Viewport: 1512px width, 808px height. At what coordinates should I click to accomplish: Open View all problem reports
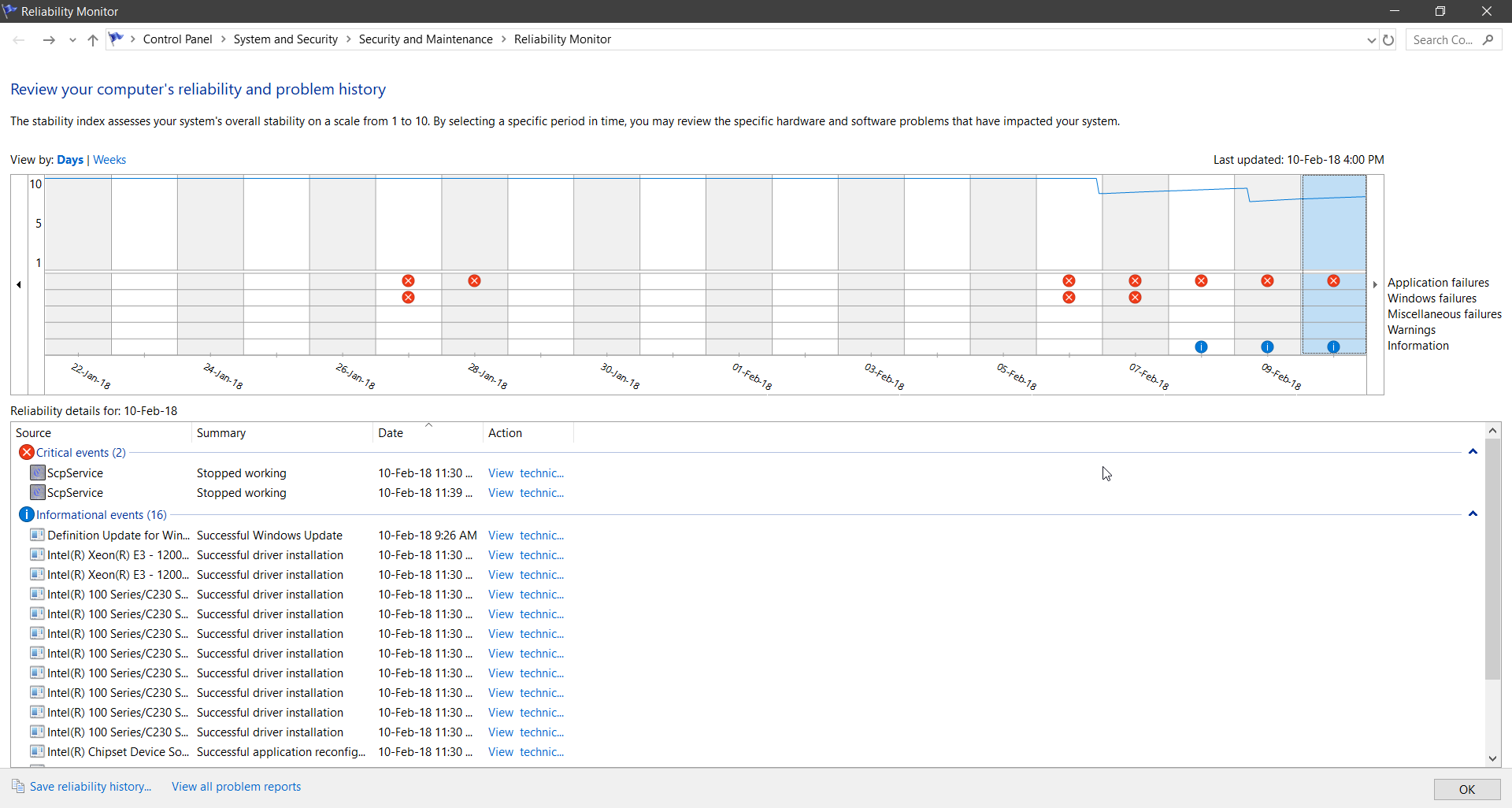(x=236, y=787)
